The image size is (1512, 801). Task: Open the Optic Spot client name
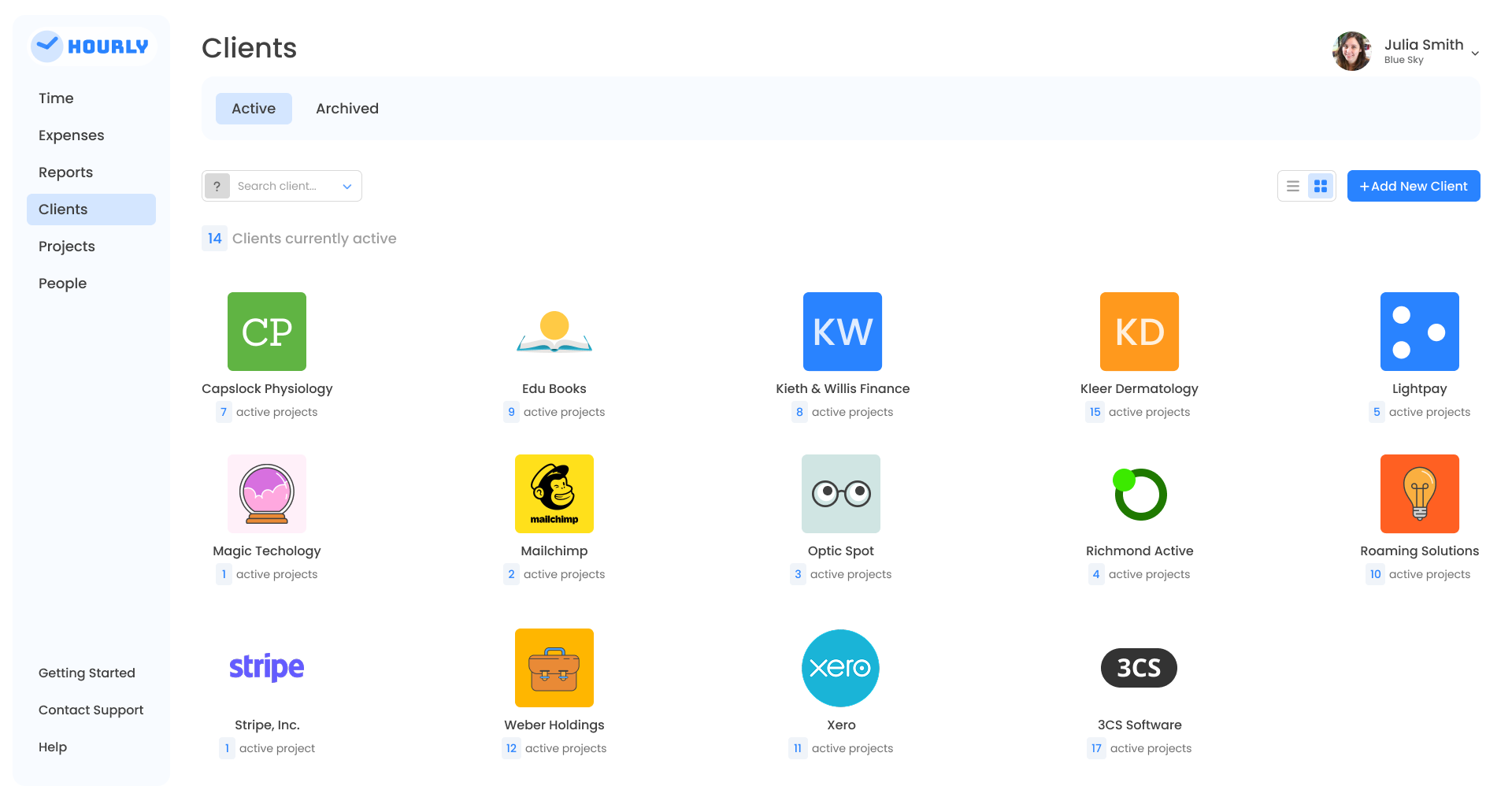(841, 551)
